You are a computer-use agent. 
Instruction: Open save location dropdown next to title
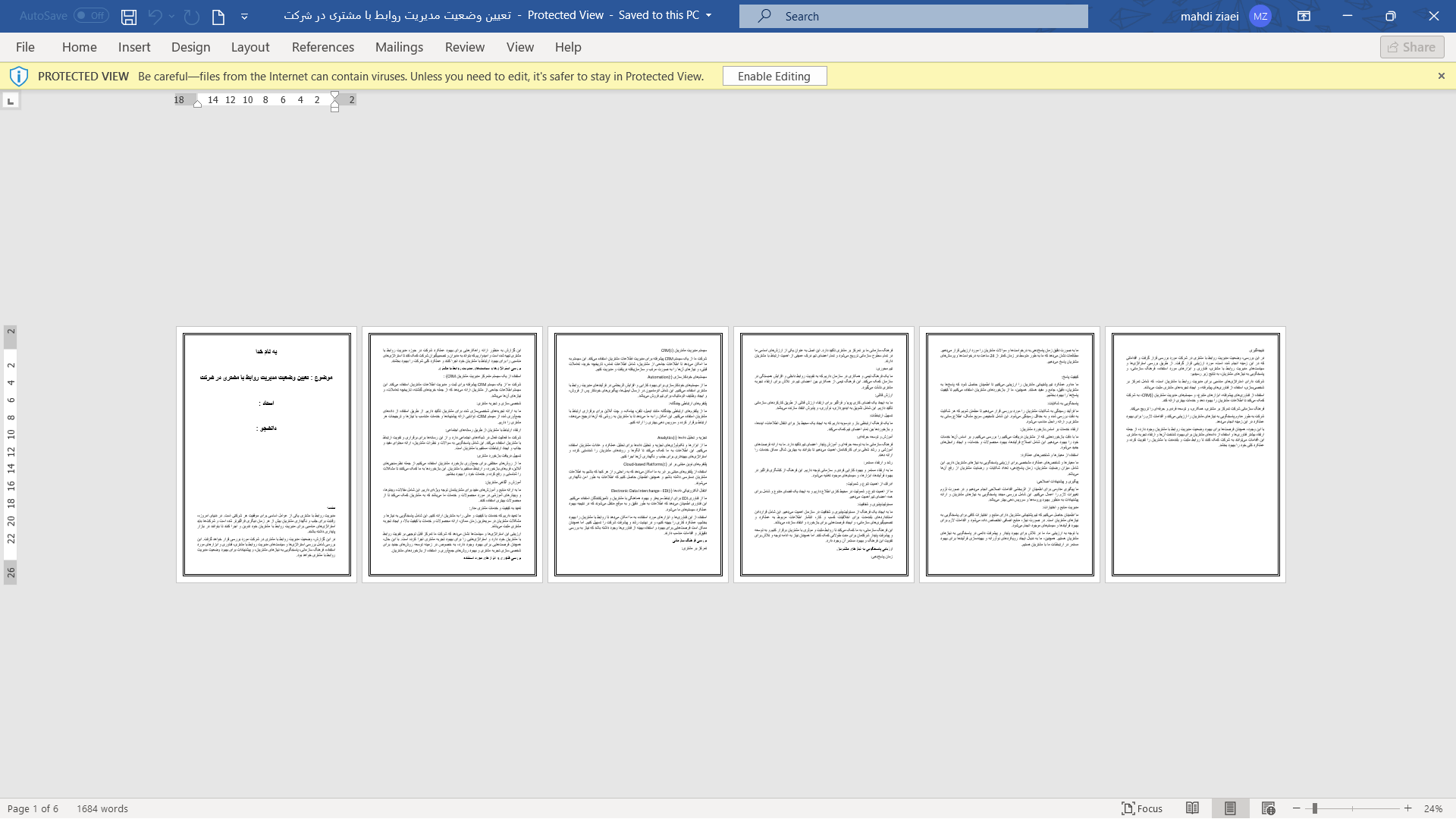(x=709, y=15)
